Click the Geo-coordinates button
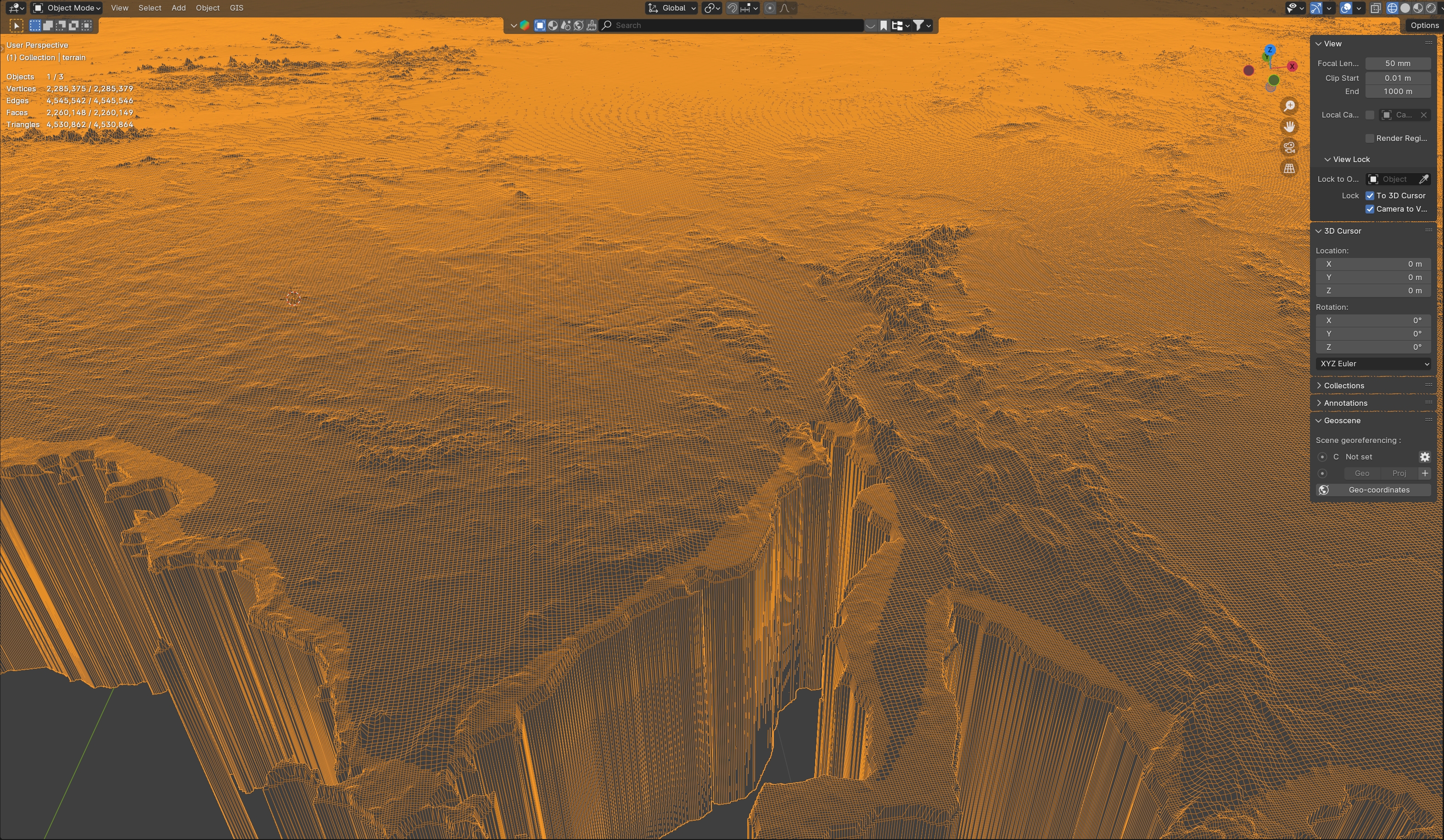Screen dimensions: 1444x840 [x=1379, y=490]
